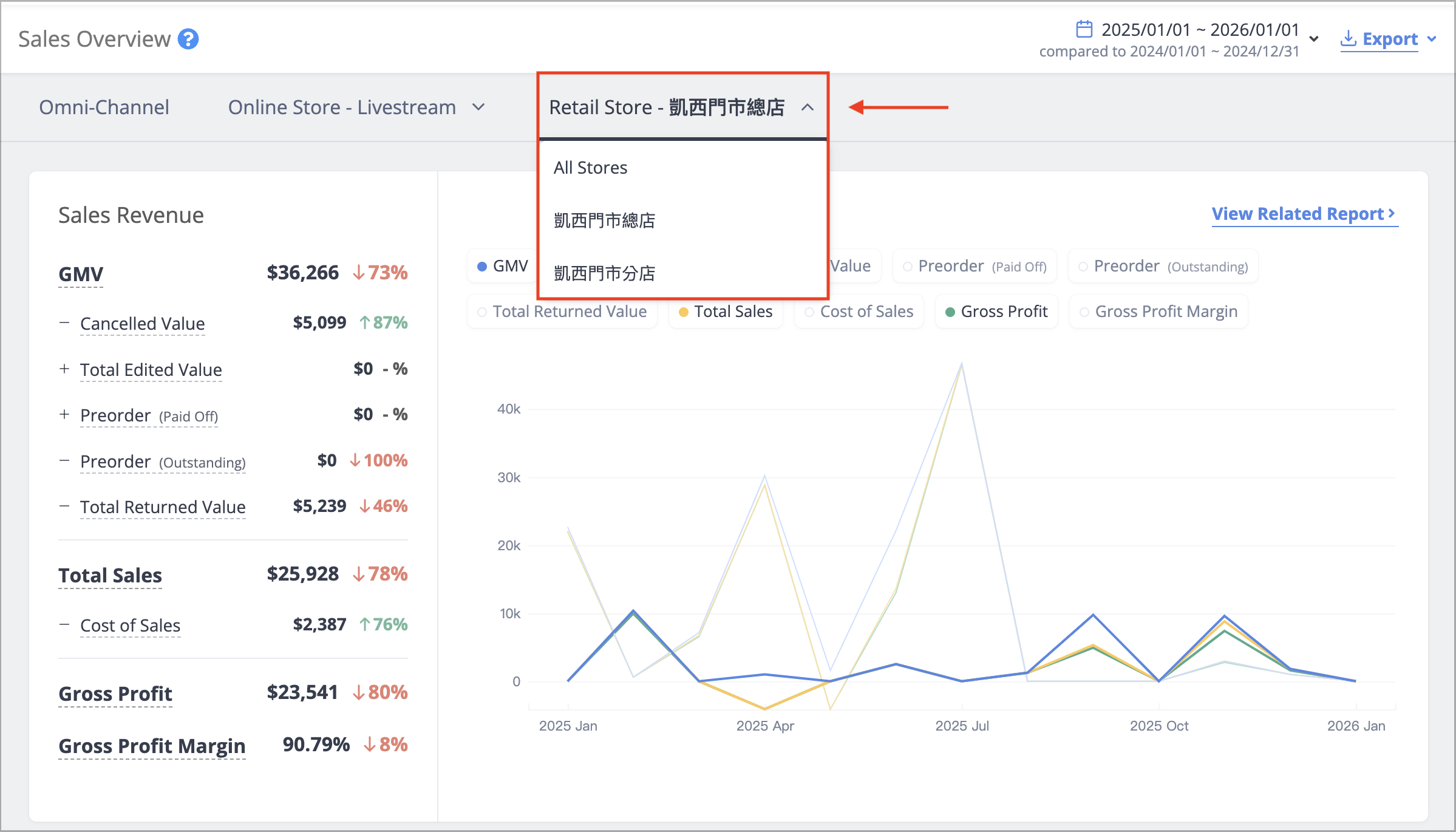Open the calendar date range icon

point(1084,29)
